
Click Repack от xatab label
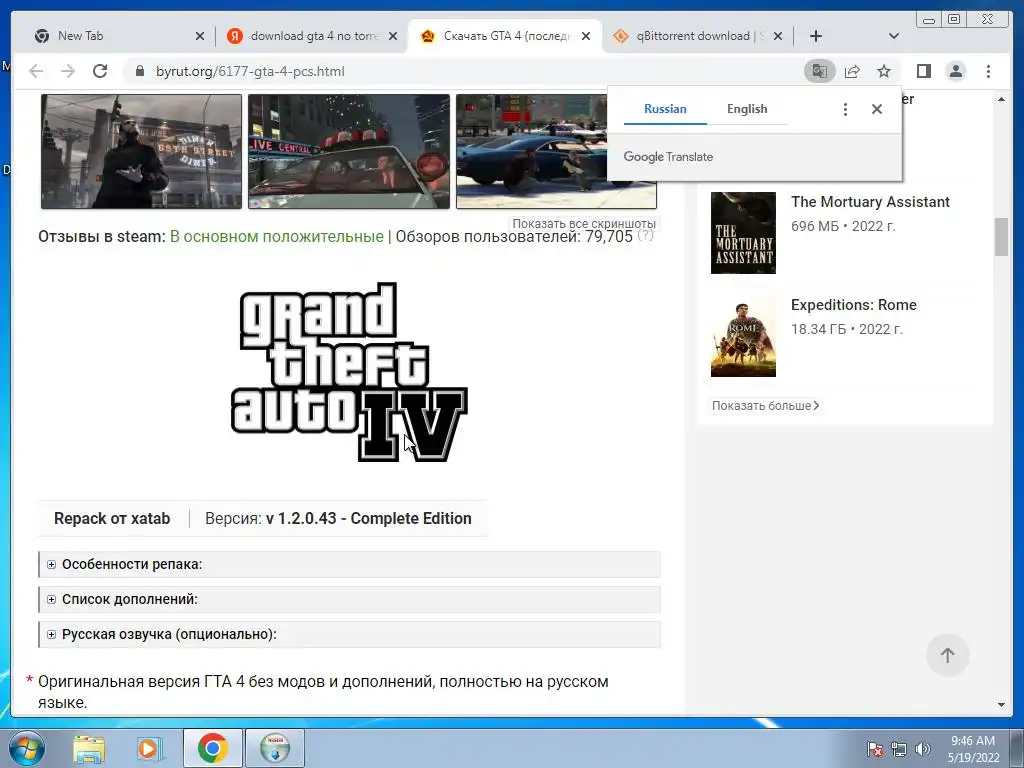(x=112, y=519)
